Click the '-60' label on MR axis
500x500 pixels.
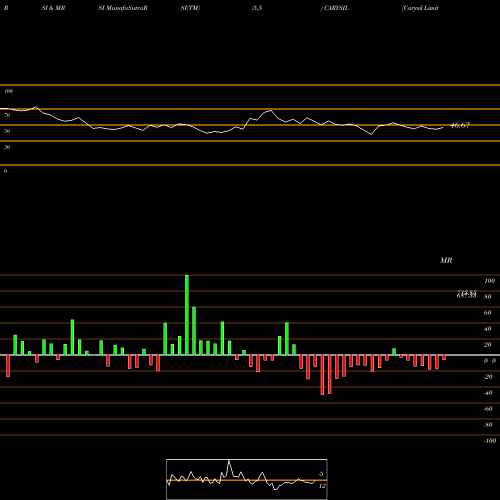[488, 409]
